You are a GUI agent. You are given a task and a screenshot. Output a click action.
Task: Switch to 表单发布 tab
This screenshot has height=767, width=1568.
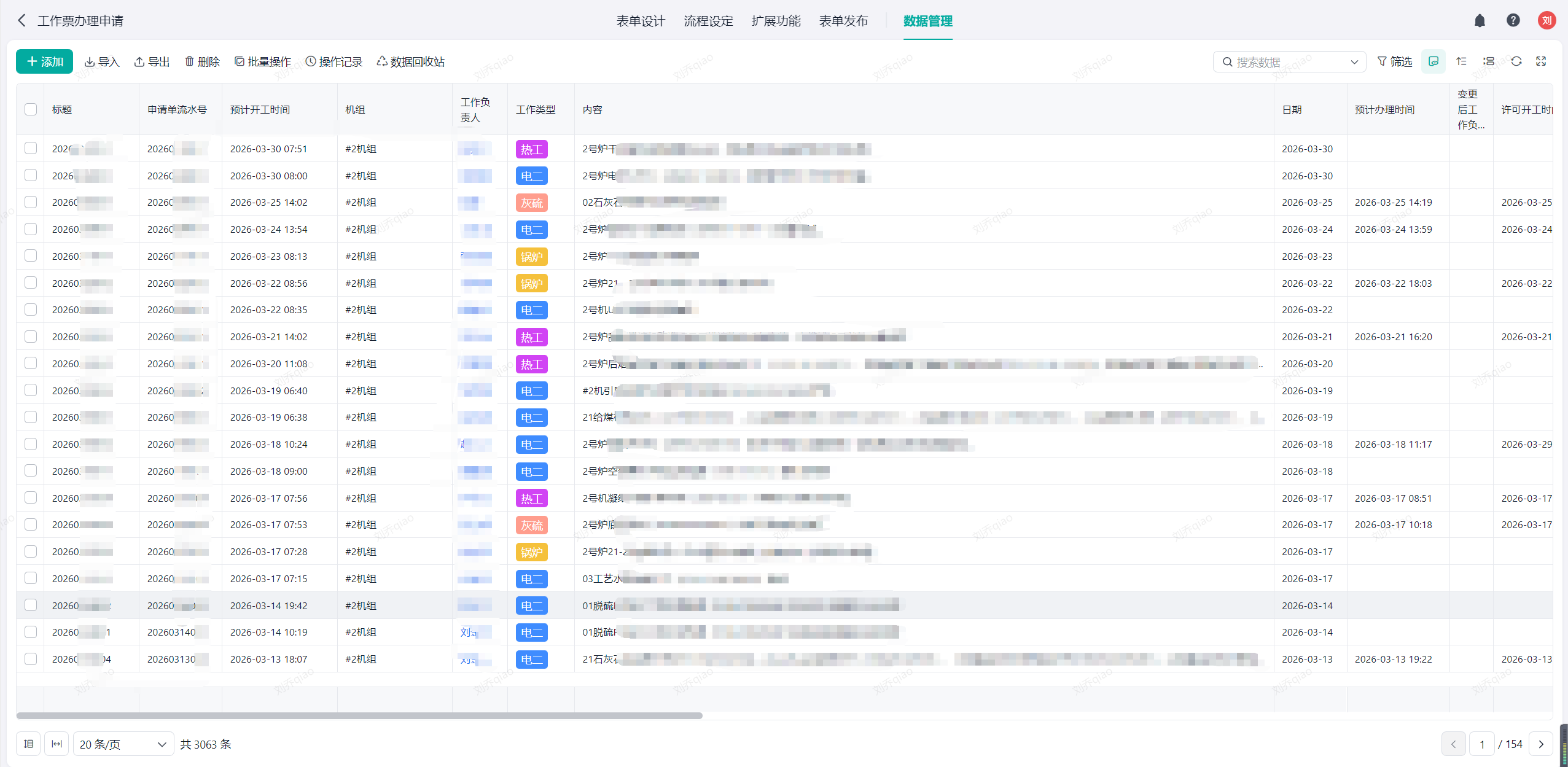(843, 21)
